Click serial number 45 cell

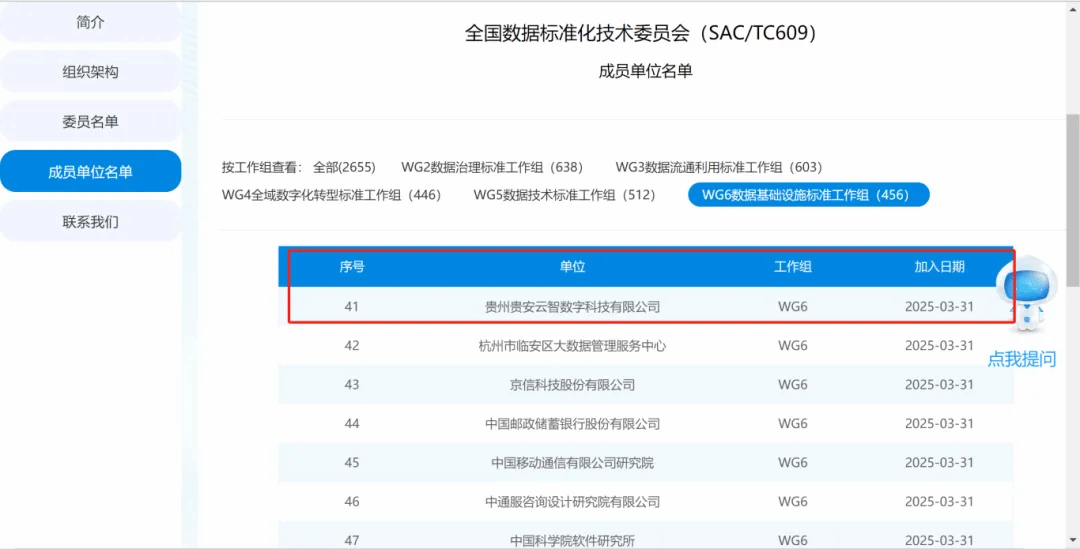tap(352, 463)
